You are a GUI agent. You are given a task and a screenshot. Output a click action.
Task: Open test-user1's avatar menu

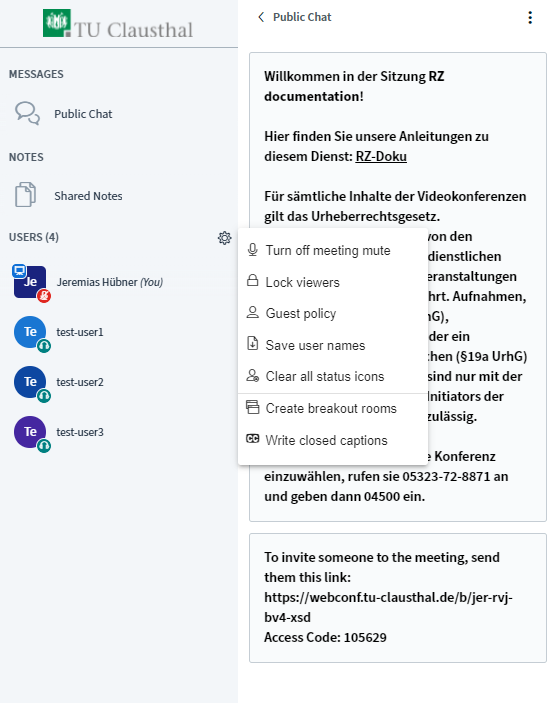point(30,332)
